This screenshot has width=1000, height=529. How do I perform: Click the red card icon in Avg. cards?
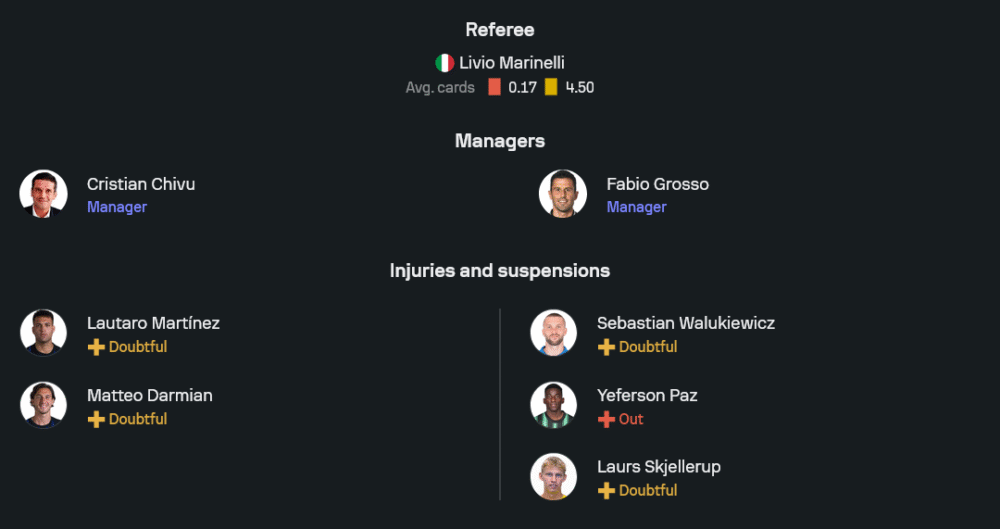point(494,87)
